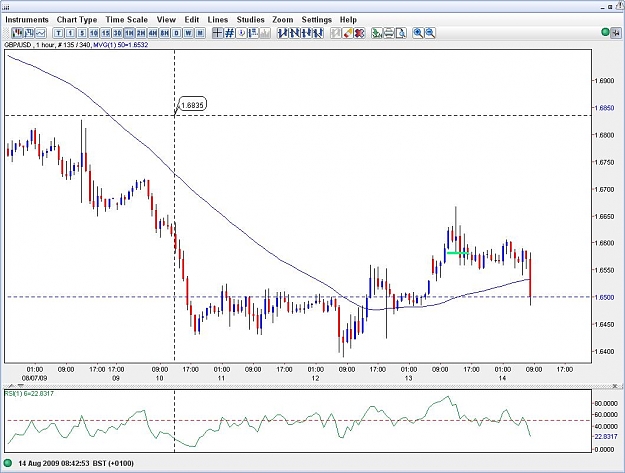Image resolution: width=625 pixels, height=473 pixels.
Task: Print the chart with the printer icon
Action: coord(389,33)
